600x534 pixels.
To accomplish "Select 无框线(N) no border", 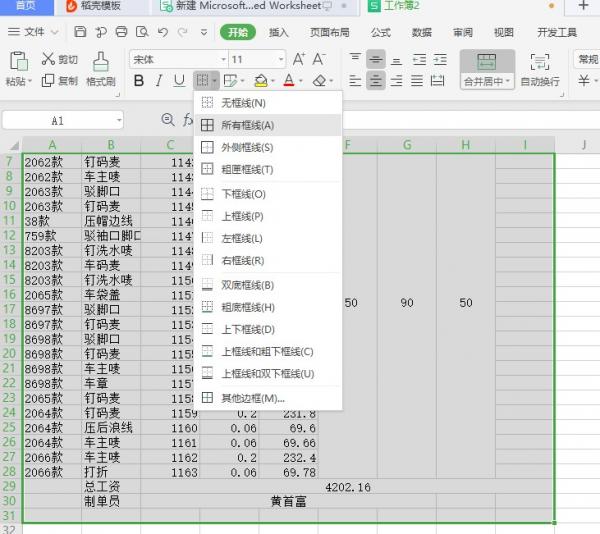I will (x=267, y=103).
